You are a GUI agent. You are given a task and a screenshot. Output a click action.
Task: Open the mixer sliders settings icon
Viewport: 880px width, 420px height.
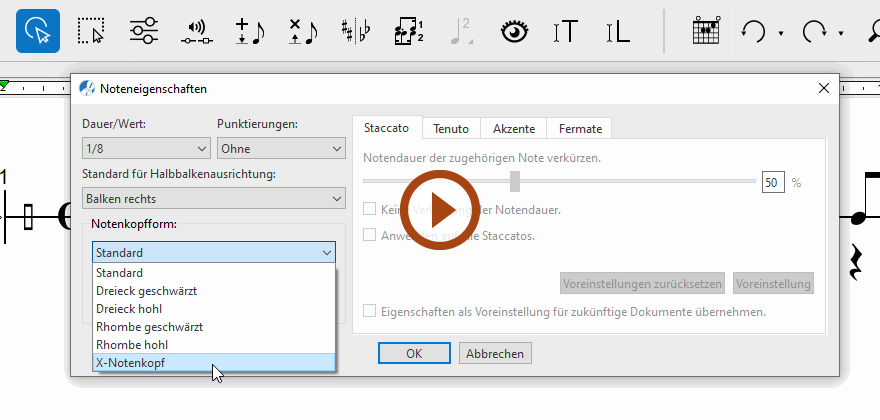144,31
